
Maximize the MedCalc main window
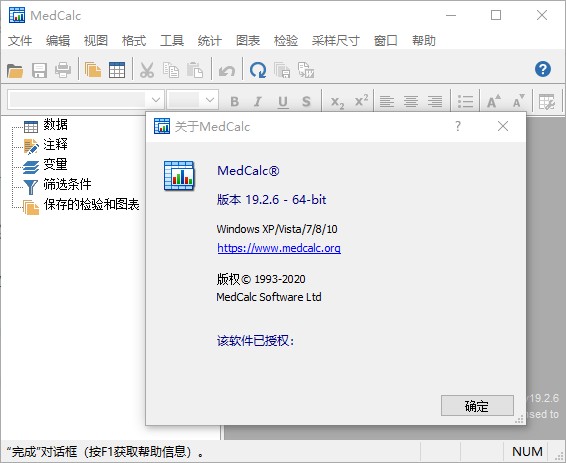point(496,15)
